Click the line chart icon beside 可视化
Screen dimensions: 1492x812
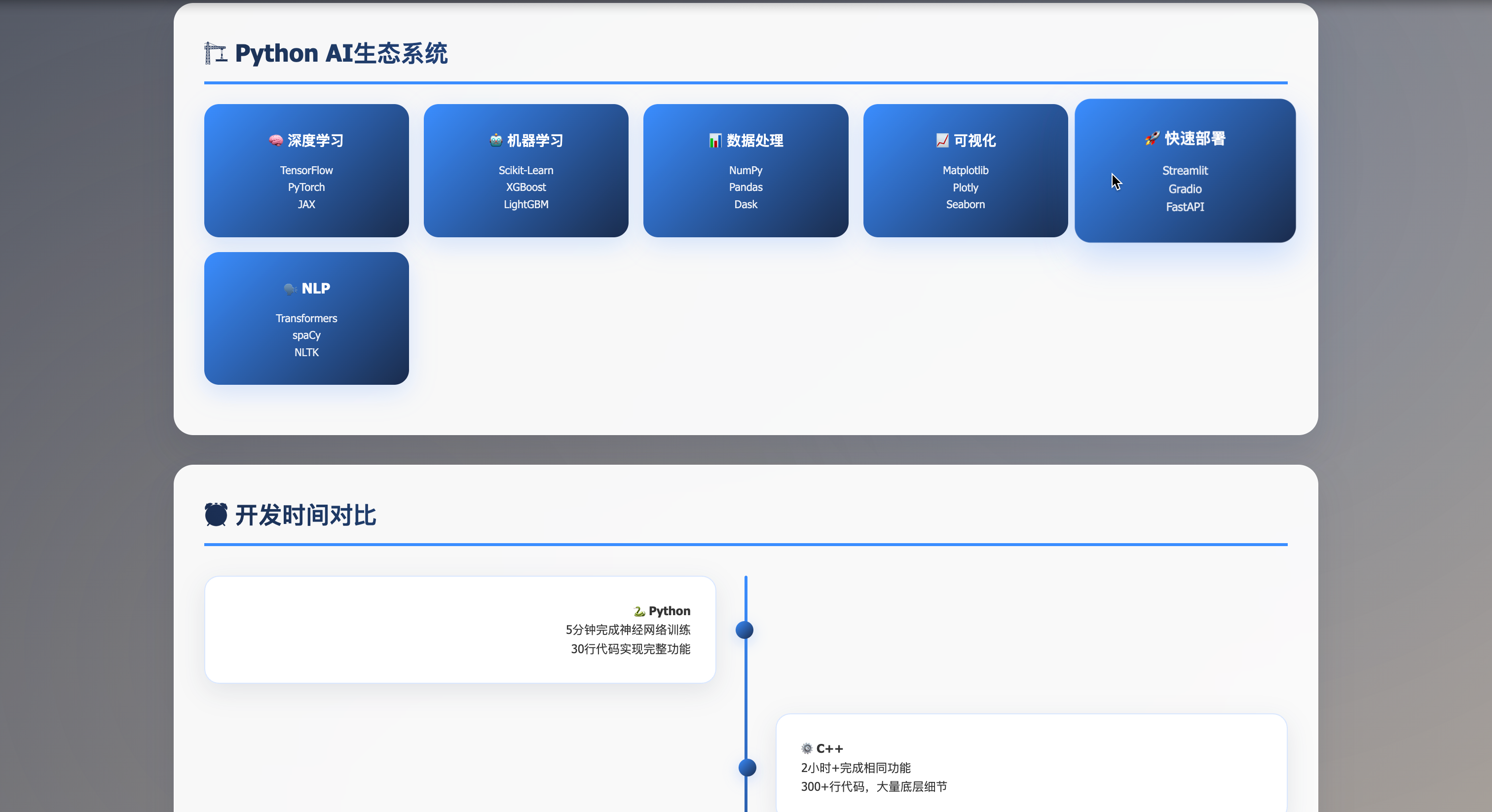click(942, 141)
